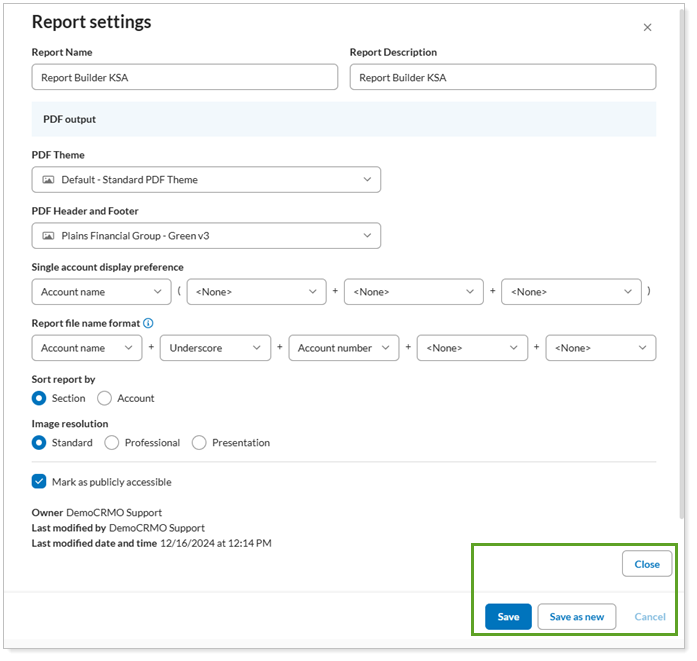Select Account sort option
The width and height of the screenshot is (697, 661).
pyautogui.click(x=104, y=398)
